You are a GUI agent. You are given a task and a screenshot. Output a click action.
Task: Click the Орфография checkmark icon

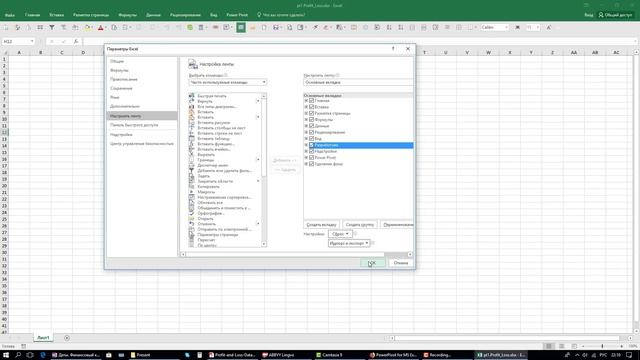191,213
